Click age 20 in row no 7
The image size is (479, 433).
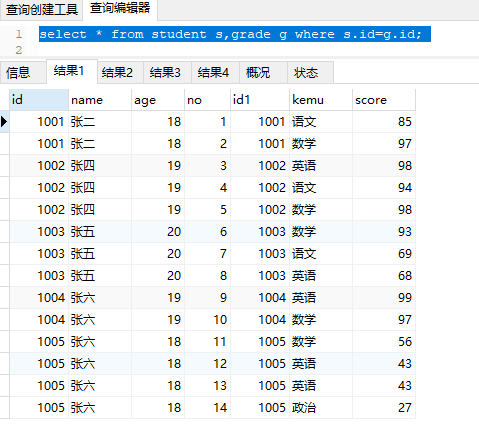[158, 254]
